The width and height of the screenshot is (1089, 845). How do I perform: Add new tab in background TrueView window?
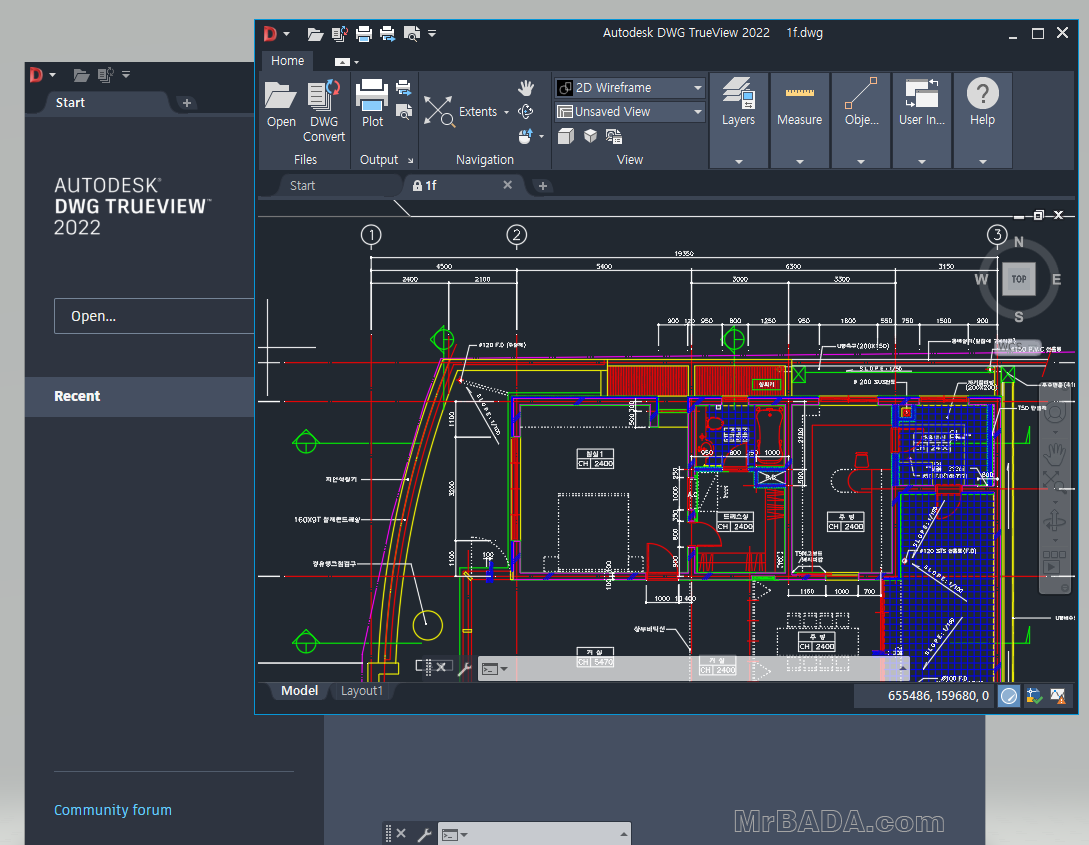click(x=187, y=103)
